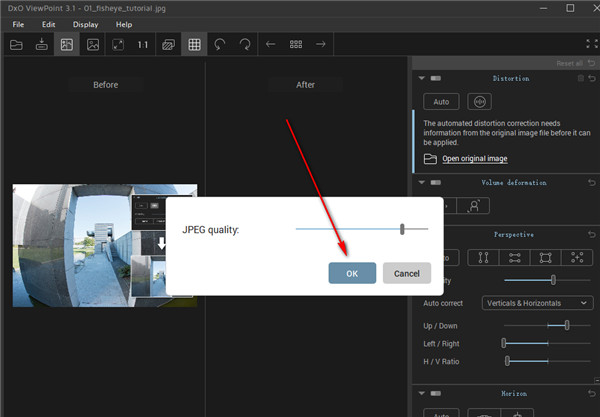
Task: Collapse the Volume deformation section arrow
Action: pyautogui.click(x=421, y=183)
